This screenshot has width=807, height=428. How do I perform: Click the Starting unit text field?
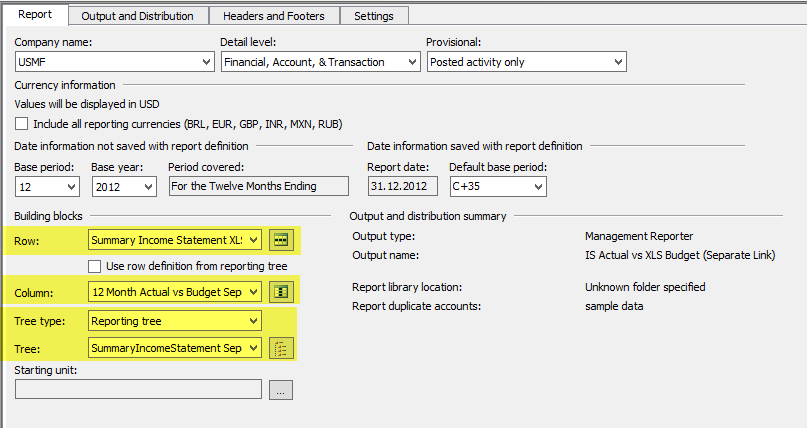coord(138,390)
